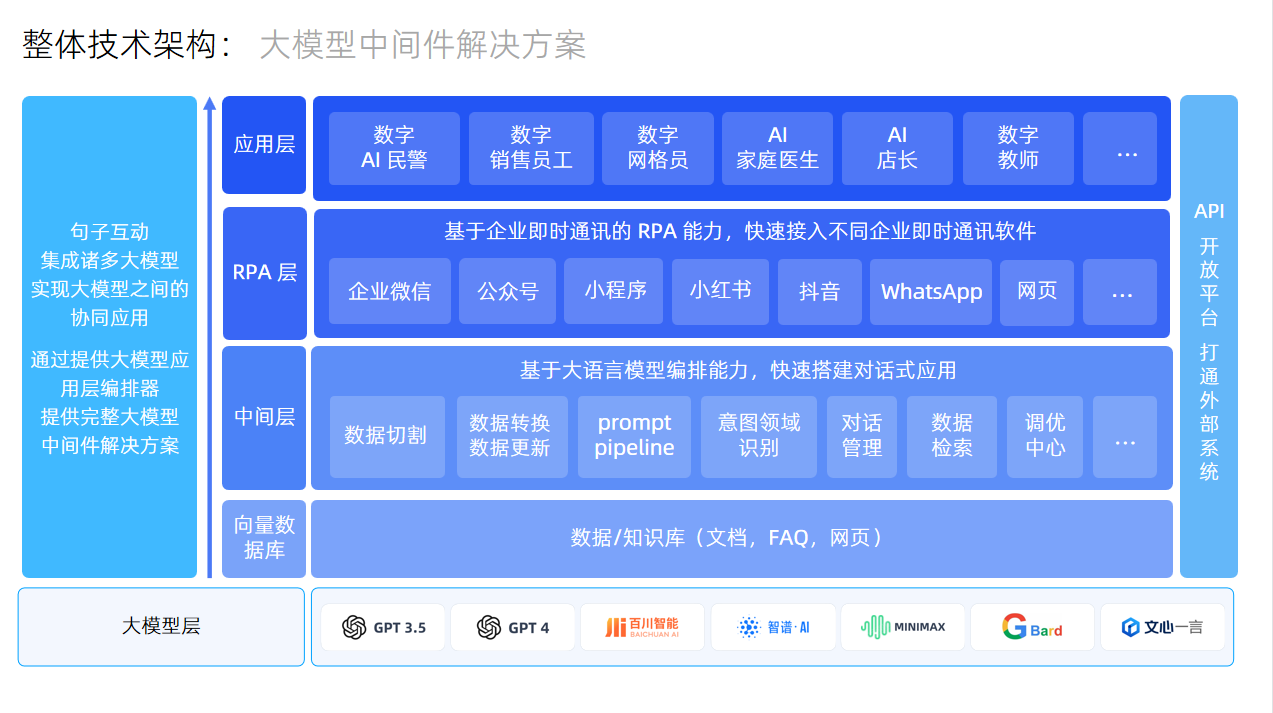Select the 小红书 box

720,292
